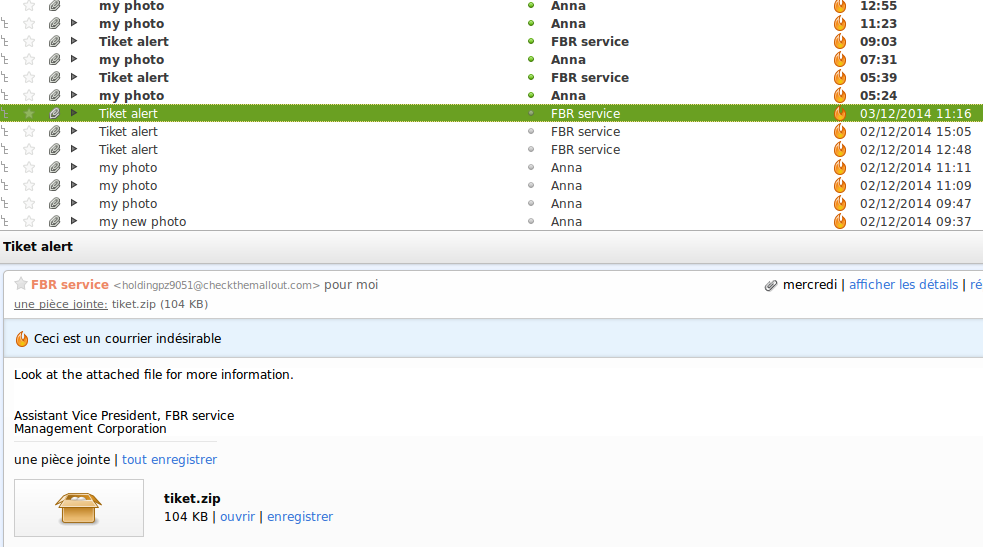Click junk flame icon for the 09:03 message
This screenshot has height=547, width=983.
[x=840, y=42]
